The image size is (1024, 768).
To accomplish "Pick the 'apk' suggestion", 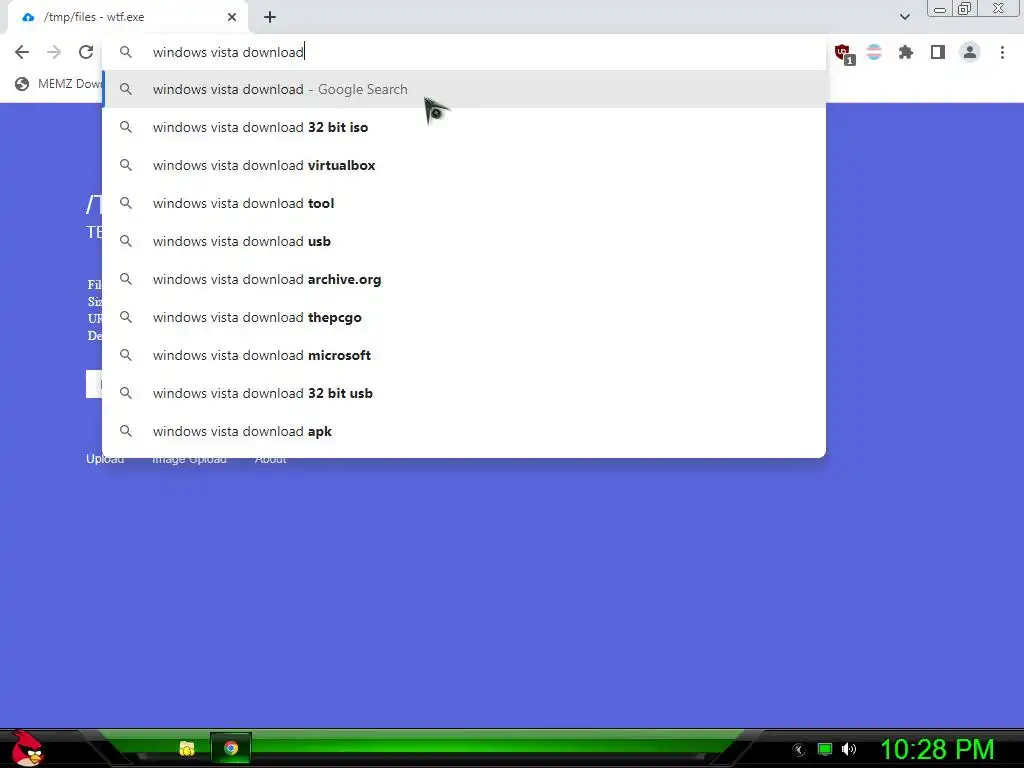I will coord(464,431).
